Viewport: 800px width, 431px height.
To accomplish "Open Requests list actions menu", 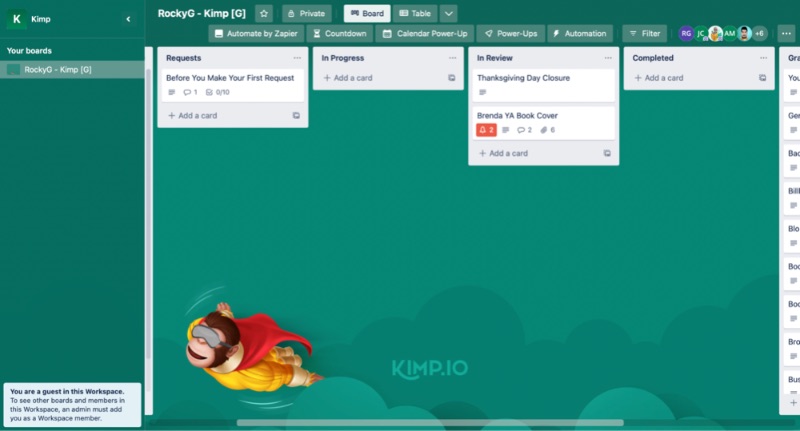I will point(297,58).
